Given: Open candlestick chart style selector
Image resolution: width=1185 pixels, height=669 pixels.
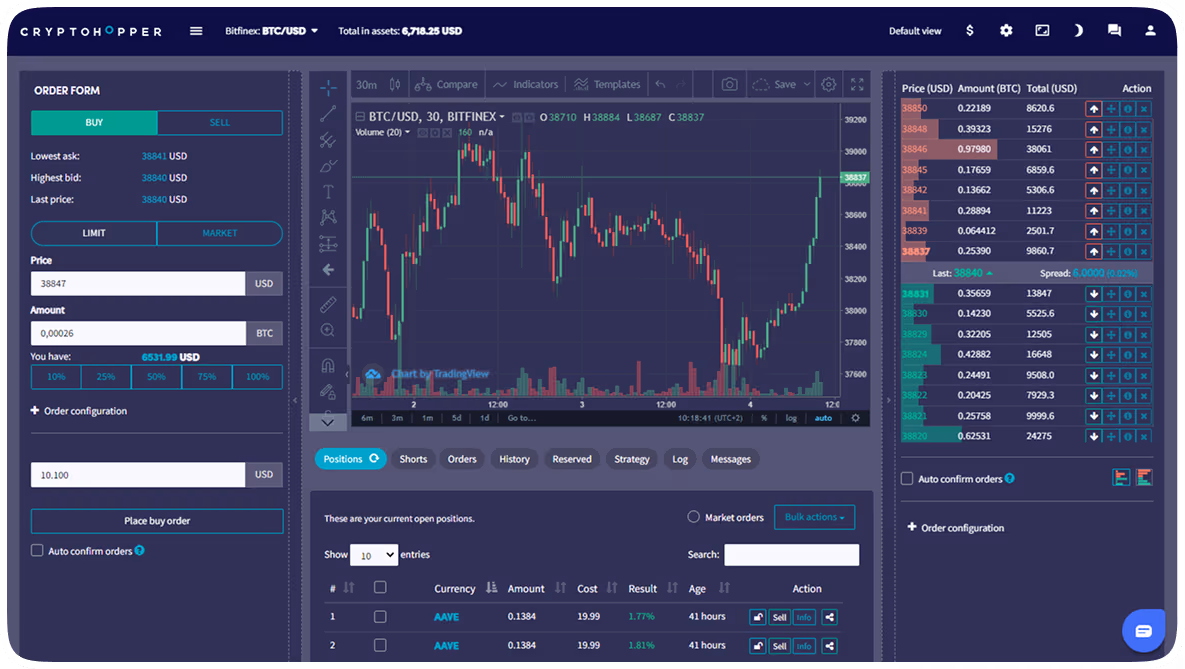Looking at the screenshot, I should pyautogui.click(x=394, y=85).
